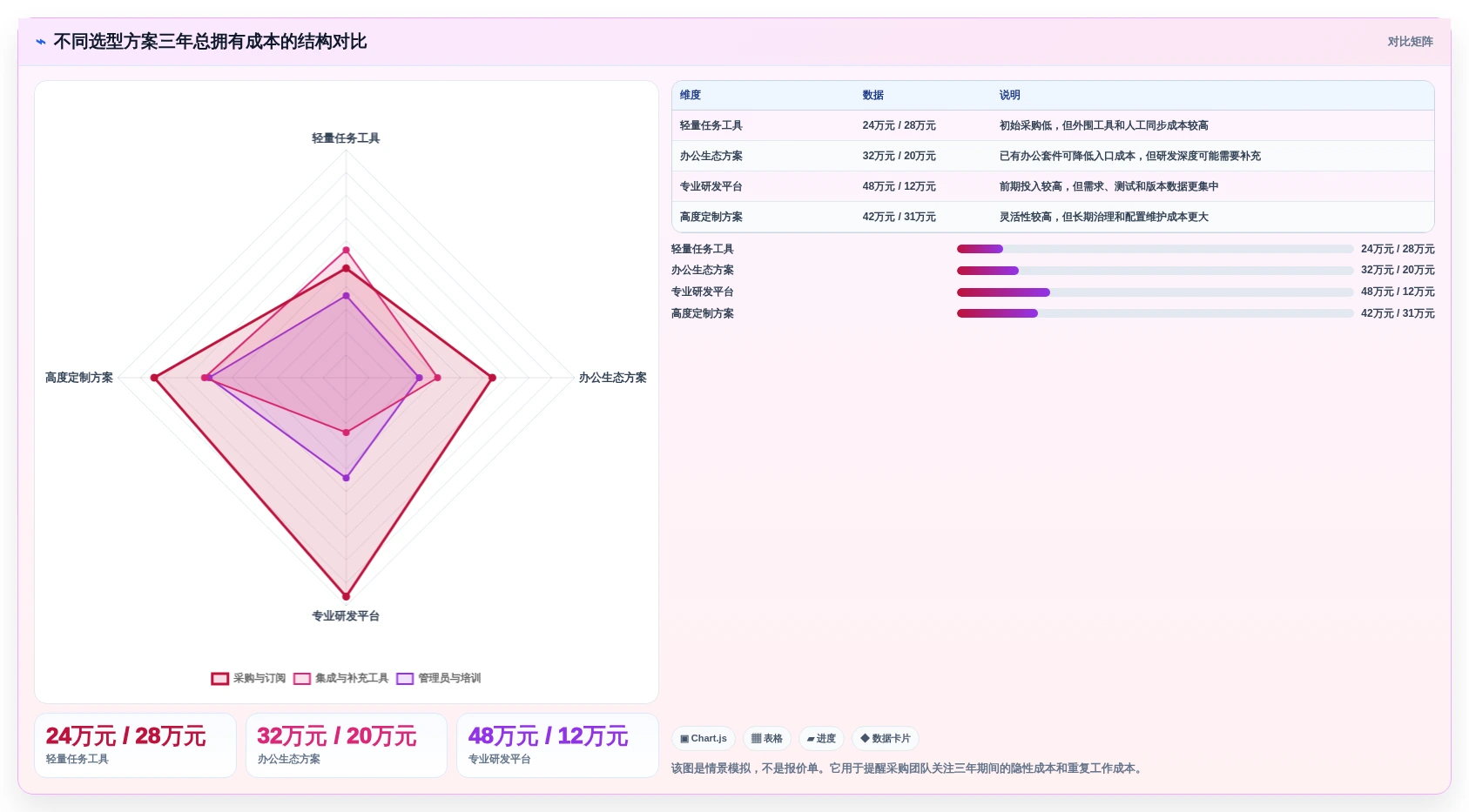The image size is (1469, 812).
Task: Click the 专业研发平台 progress bar
Action: (x=1155, y=292)
